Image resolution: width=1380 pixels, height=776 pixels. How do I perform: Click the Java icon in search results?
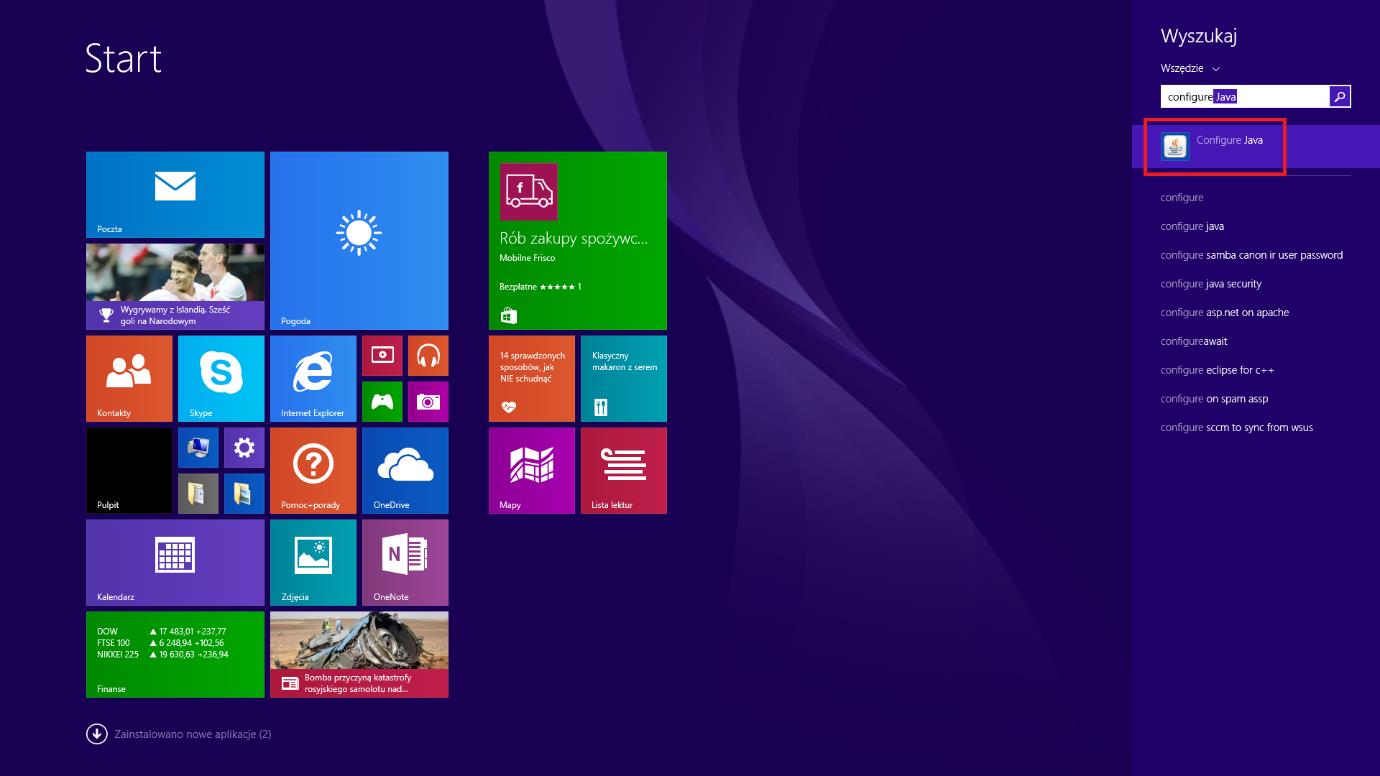[1175, 147]
